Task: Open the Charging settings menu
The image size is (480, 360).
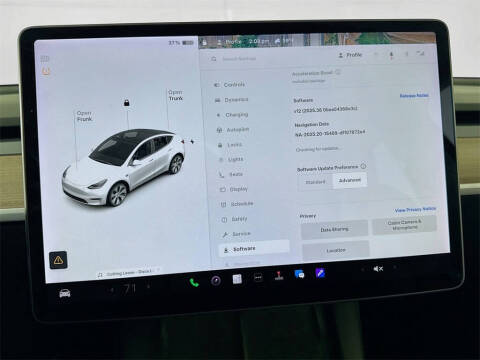Action: (233, 115)
